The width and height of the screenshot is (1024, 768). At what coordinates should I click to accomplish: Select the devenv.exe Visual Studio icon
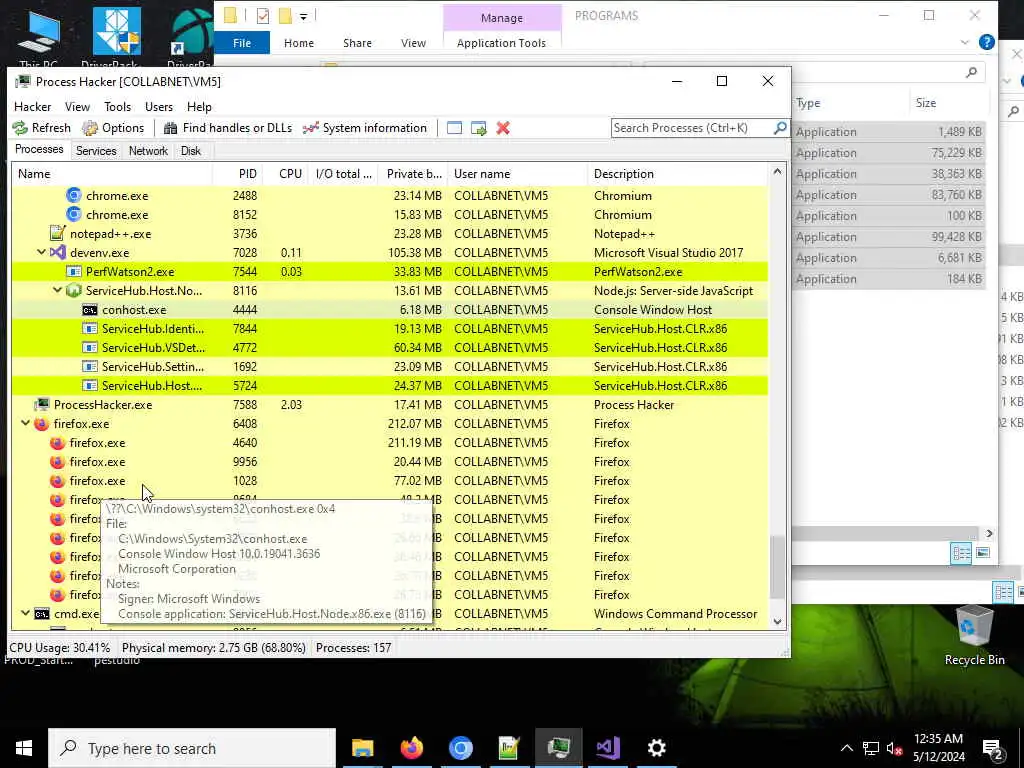[58, 253]
